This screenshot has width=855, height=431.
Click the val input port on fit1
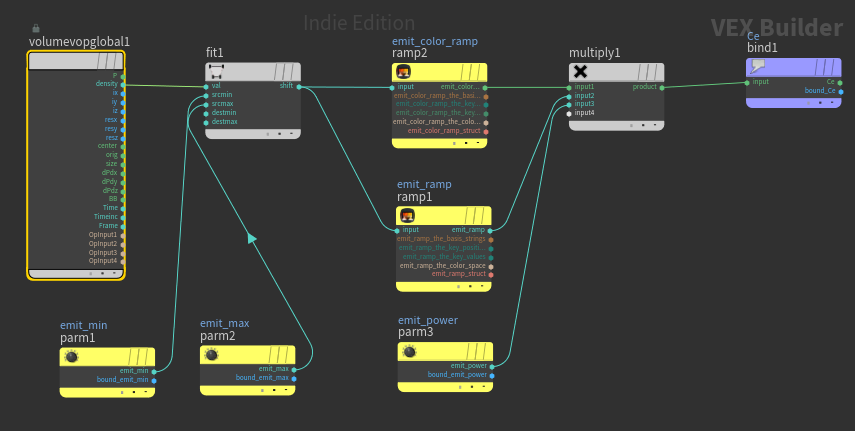(x=206, y=86)
